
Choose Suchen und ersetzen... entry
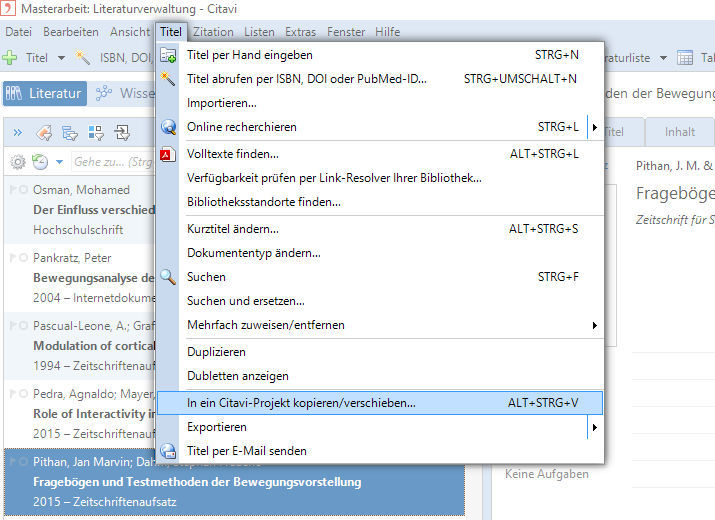[380, 301]
